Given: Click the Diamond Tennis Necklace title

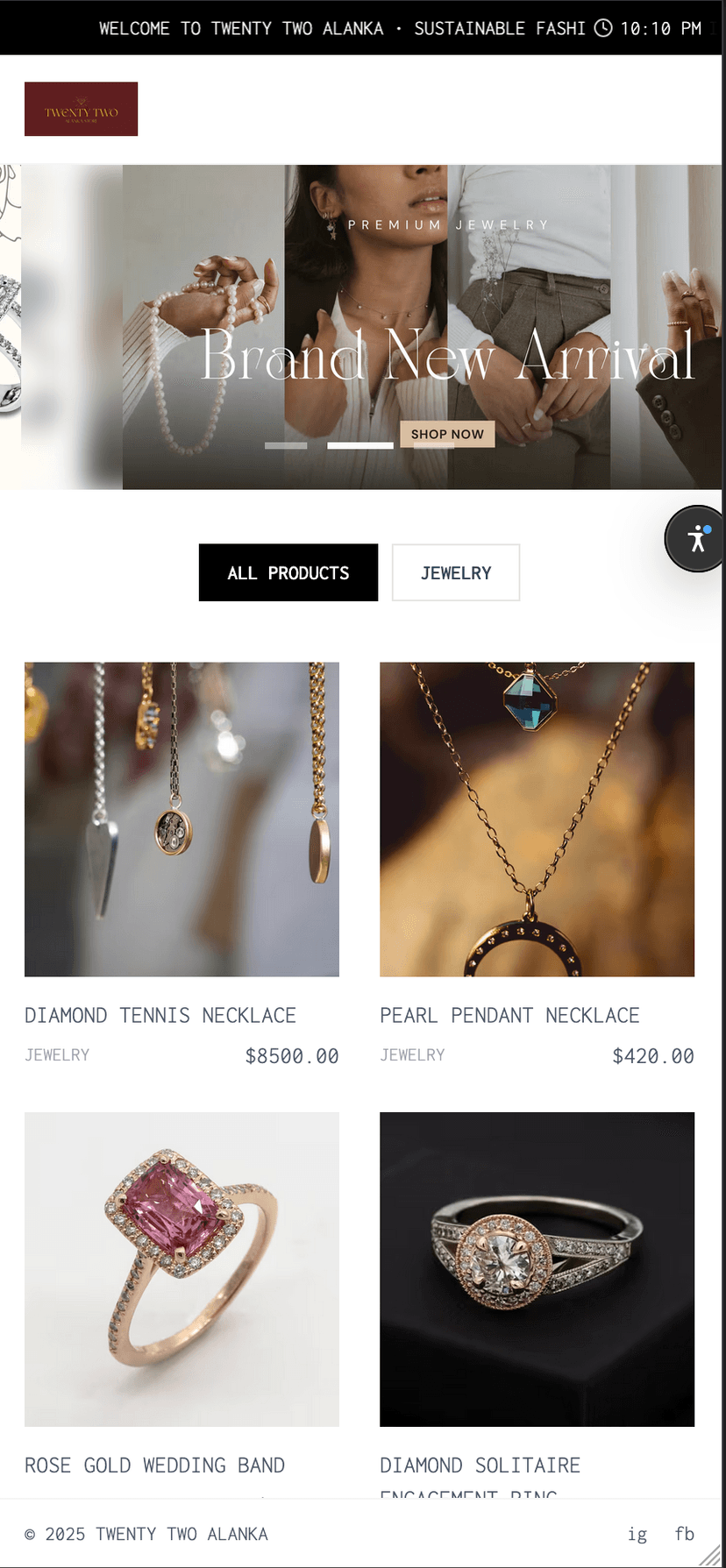Looking at the screenshot, I should point(160,1015).
